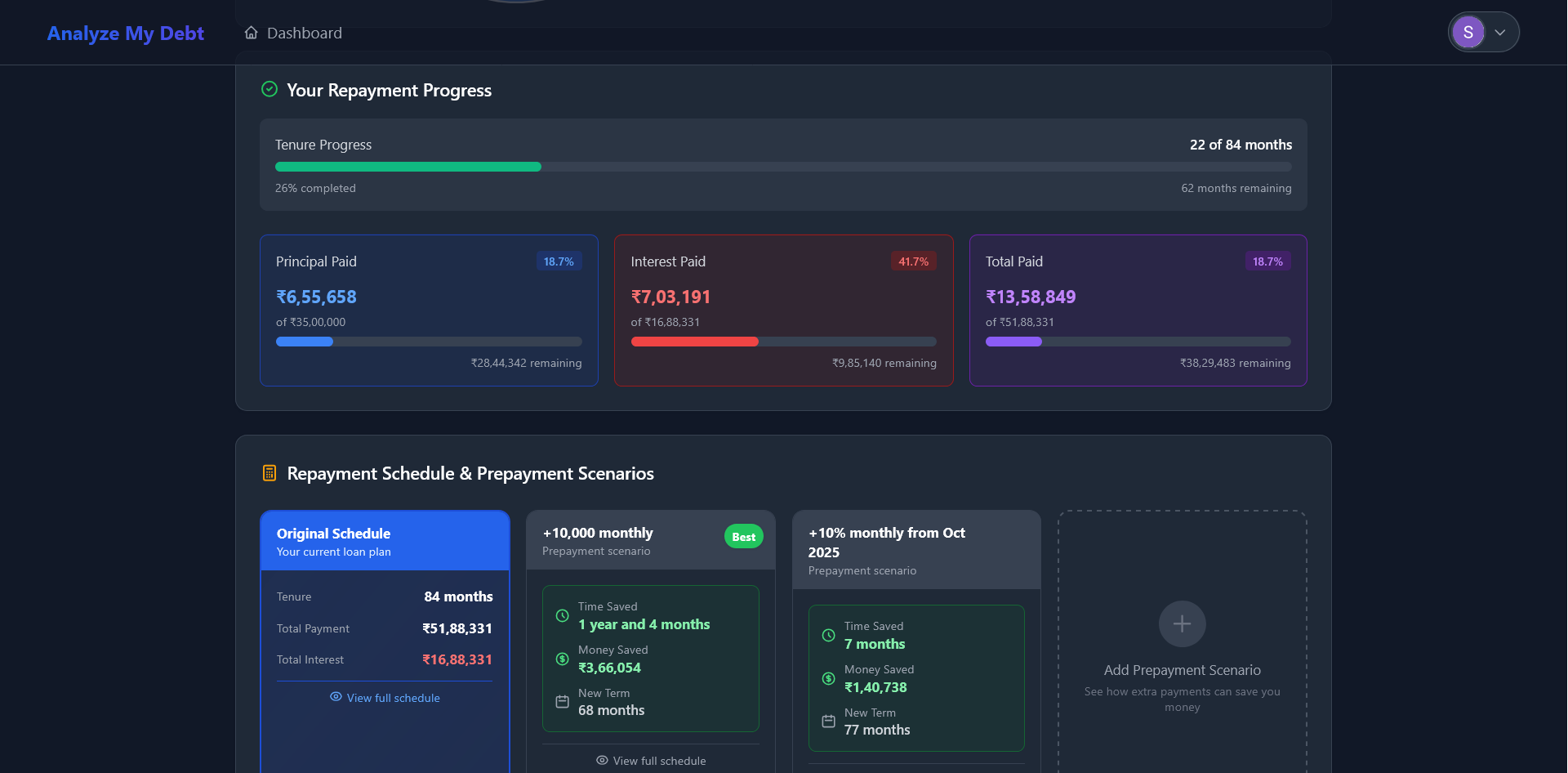Click the money icon in the 10% scenario card
Viewport: 1568px width, 773px height.
[x=827, y=678]
